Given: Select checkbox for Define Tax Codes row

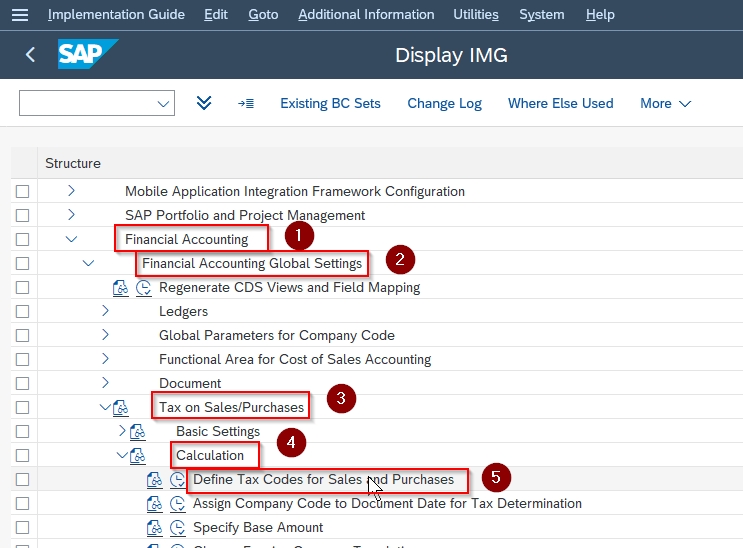Looking at the screenshot, I should click(22, 480).
